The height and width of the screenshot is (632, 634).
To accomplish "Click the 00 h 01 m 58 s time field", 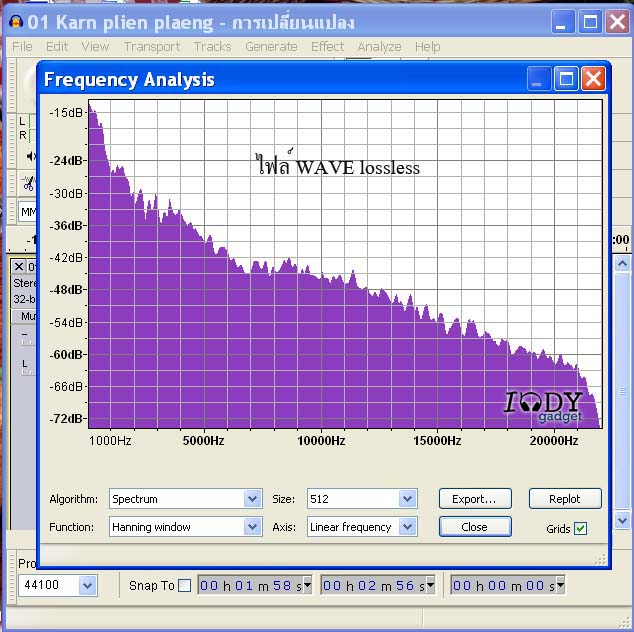I will pos(254,585).
